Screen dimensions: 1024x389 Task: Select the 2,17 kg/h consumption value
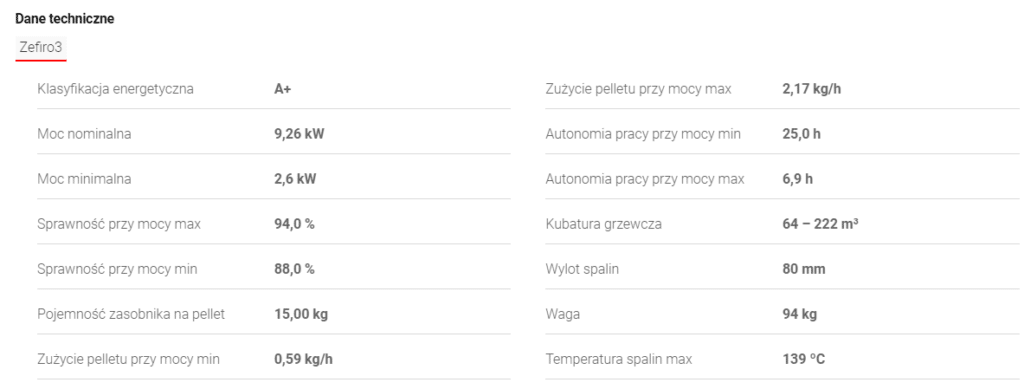(812, 89)
